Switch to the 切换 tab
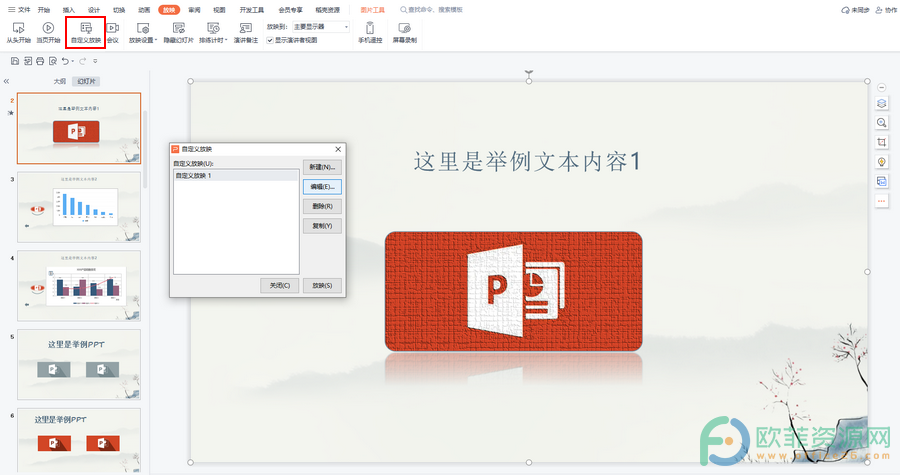 119,10
